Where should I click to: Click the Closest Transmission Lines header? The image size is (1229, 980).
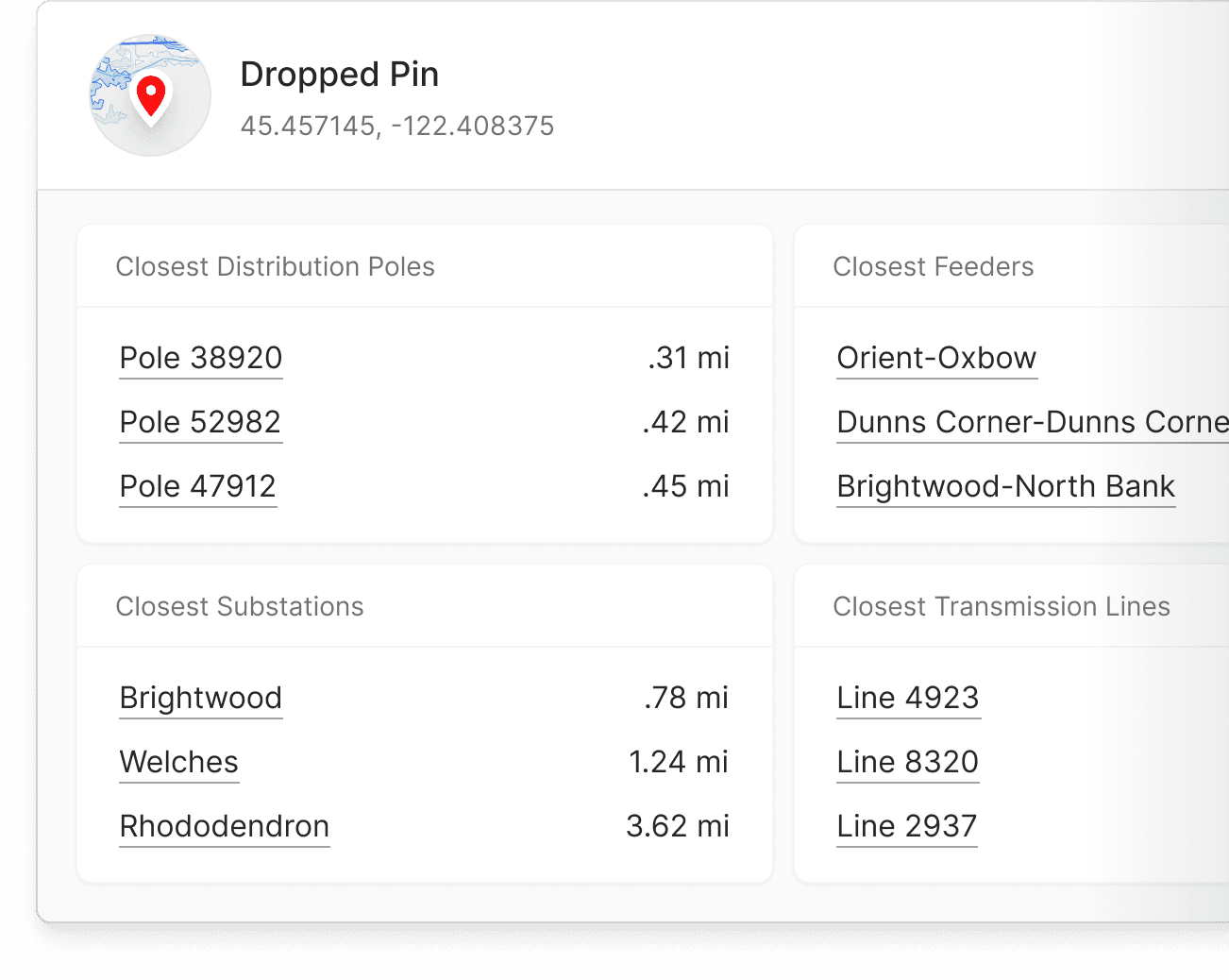tap(1002, 606)
